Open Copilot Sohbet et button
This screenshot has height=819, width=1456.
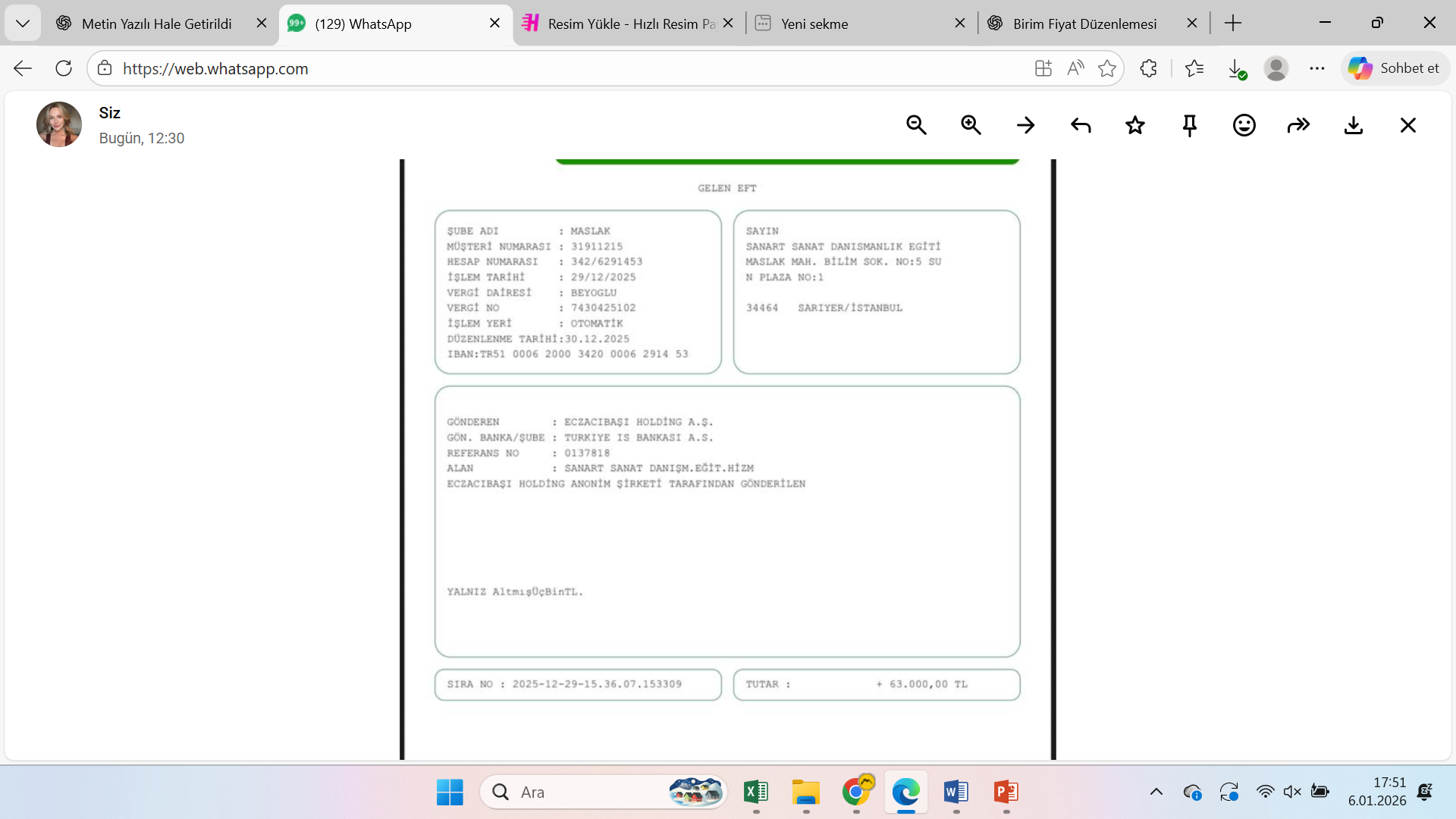1395,68
